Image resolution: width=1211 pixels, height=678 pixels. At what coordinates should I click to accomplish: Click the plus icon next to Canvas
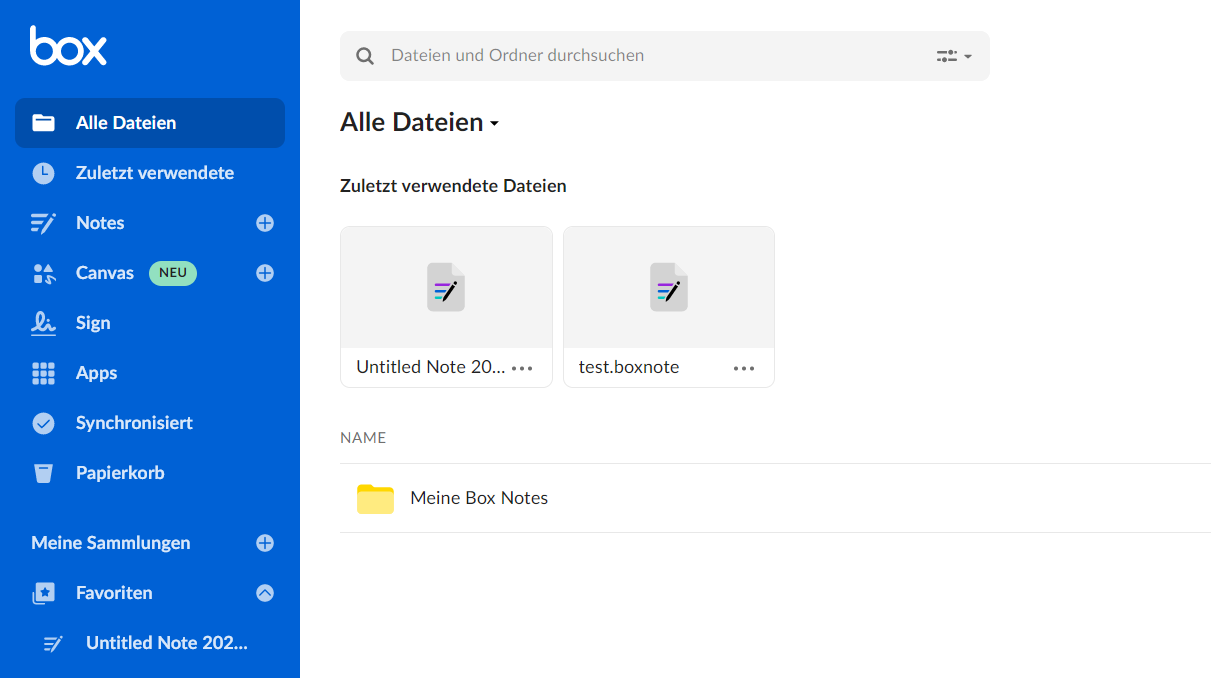point(265,273)
